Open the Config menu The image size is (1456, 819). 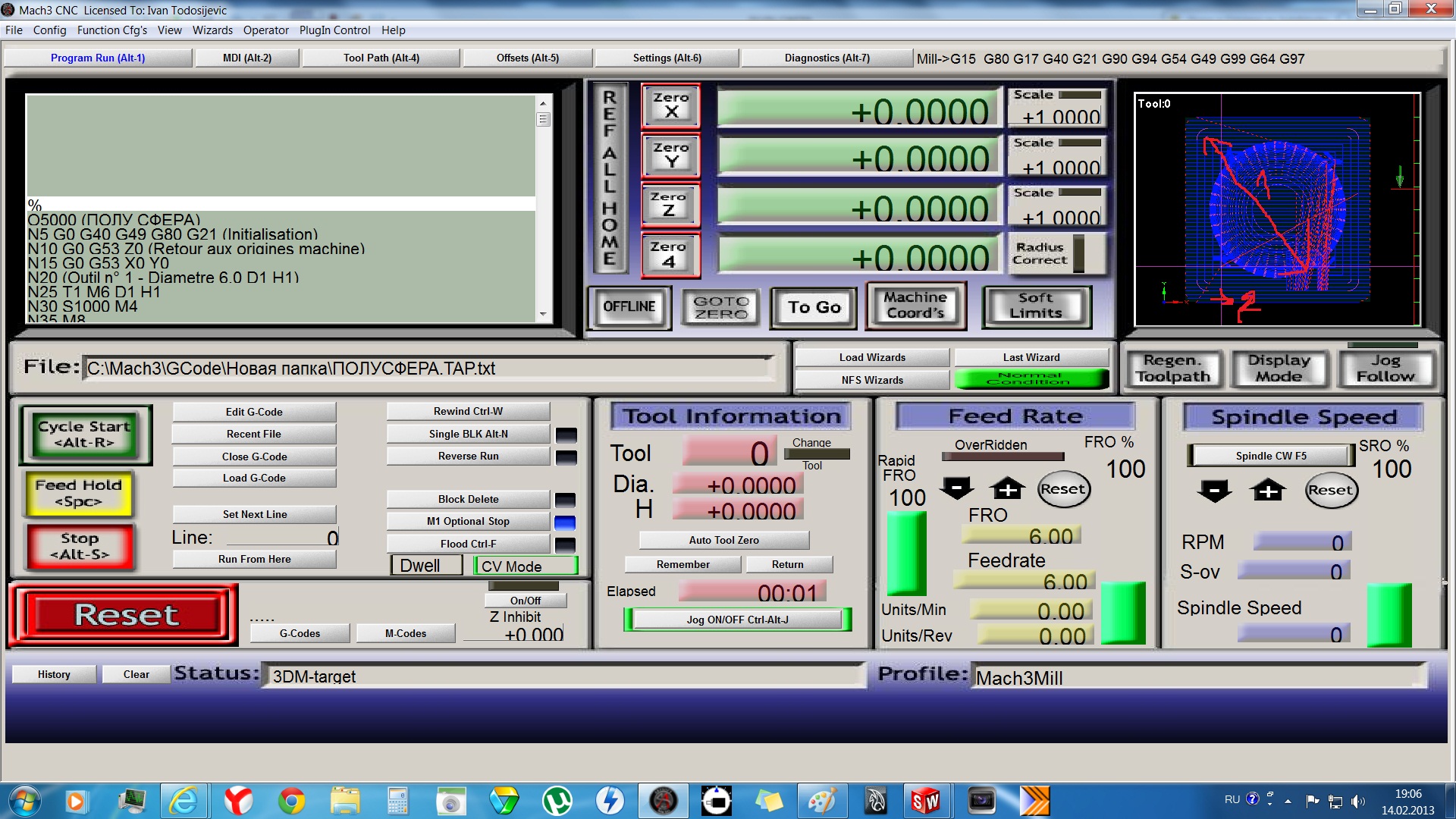tap(49, 30)
